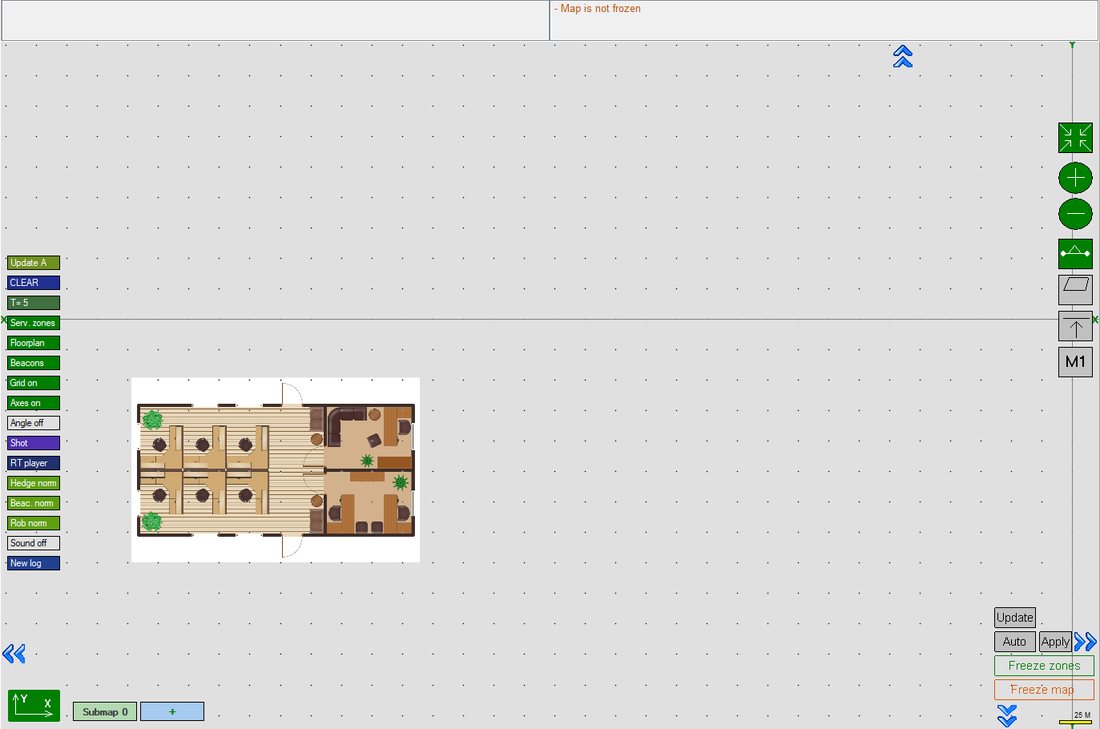Click the green XY axes icon
Screen dimensions: 1100x729
click(34, 705)
